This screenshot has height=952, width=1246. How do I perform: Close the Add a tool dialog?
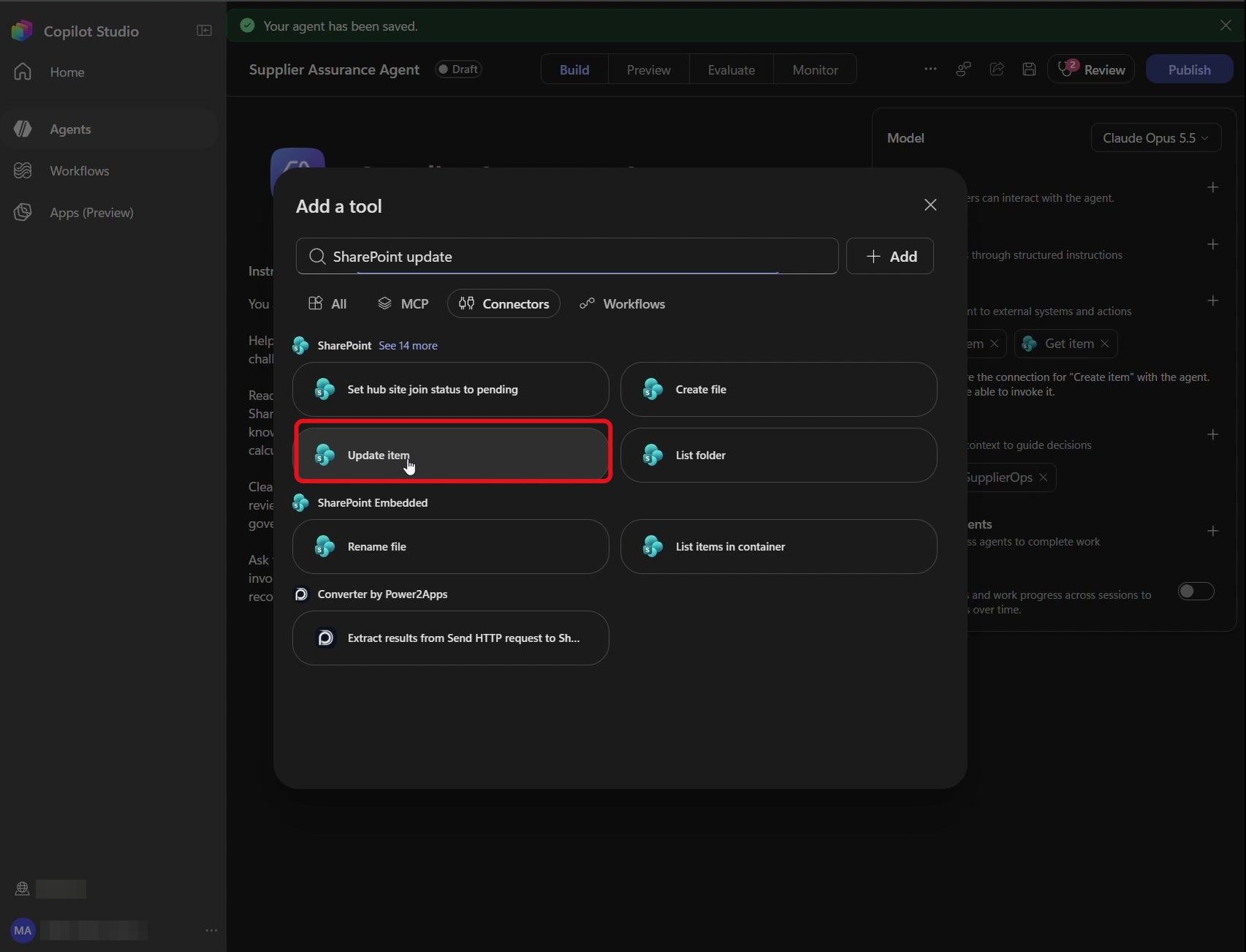point(930,205)
